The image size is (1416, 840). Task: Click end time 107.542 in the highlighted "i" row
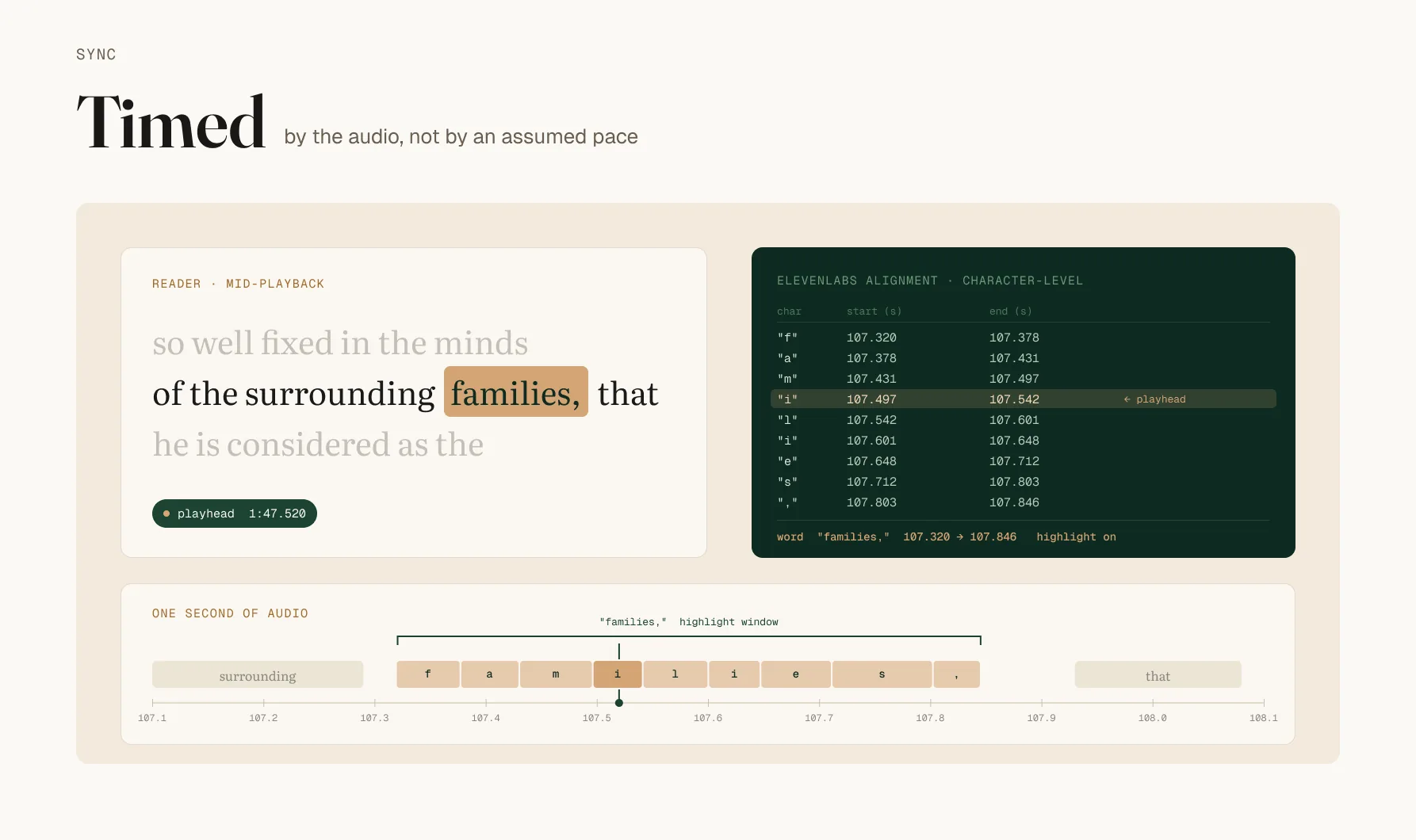coord(1014,399)
